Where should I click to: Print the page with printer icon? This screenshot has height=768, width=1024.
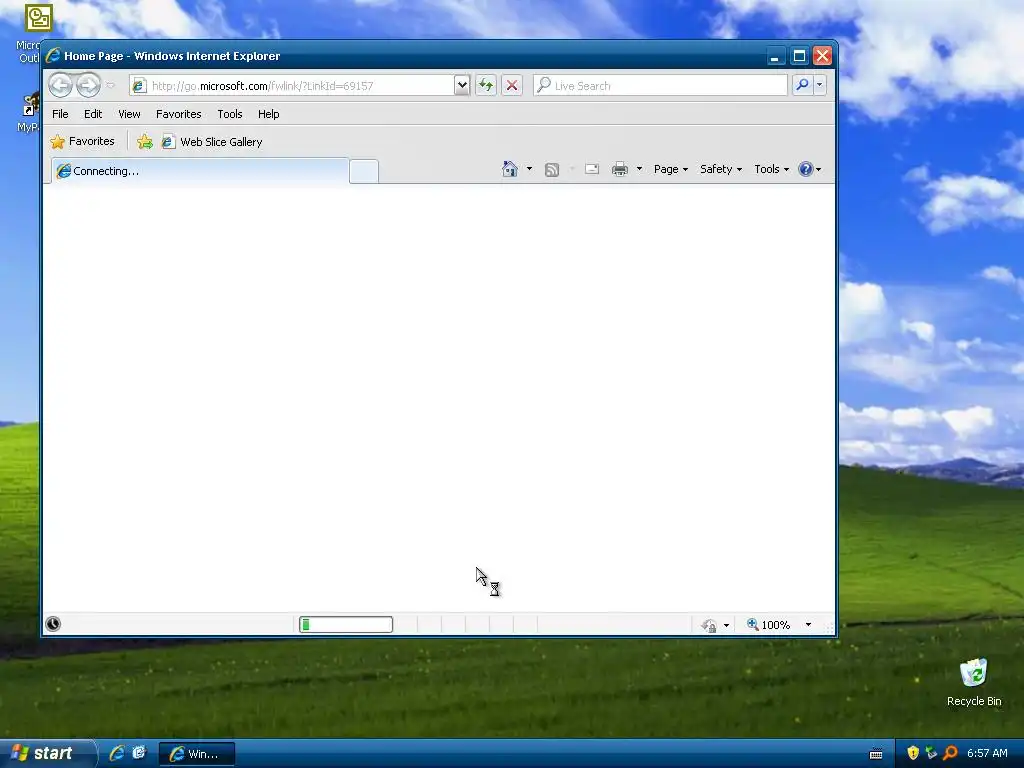(x=620, y=169)
